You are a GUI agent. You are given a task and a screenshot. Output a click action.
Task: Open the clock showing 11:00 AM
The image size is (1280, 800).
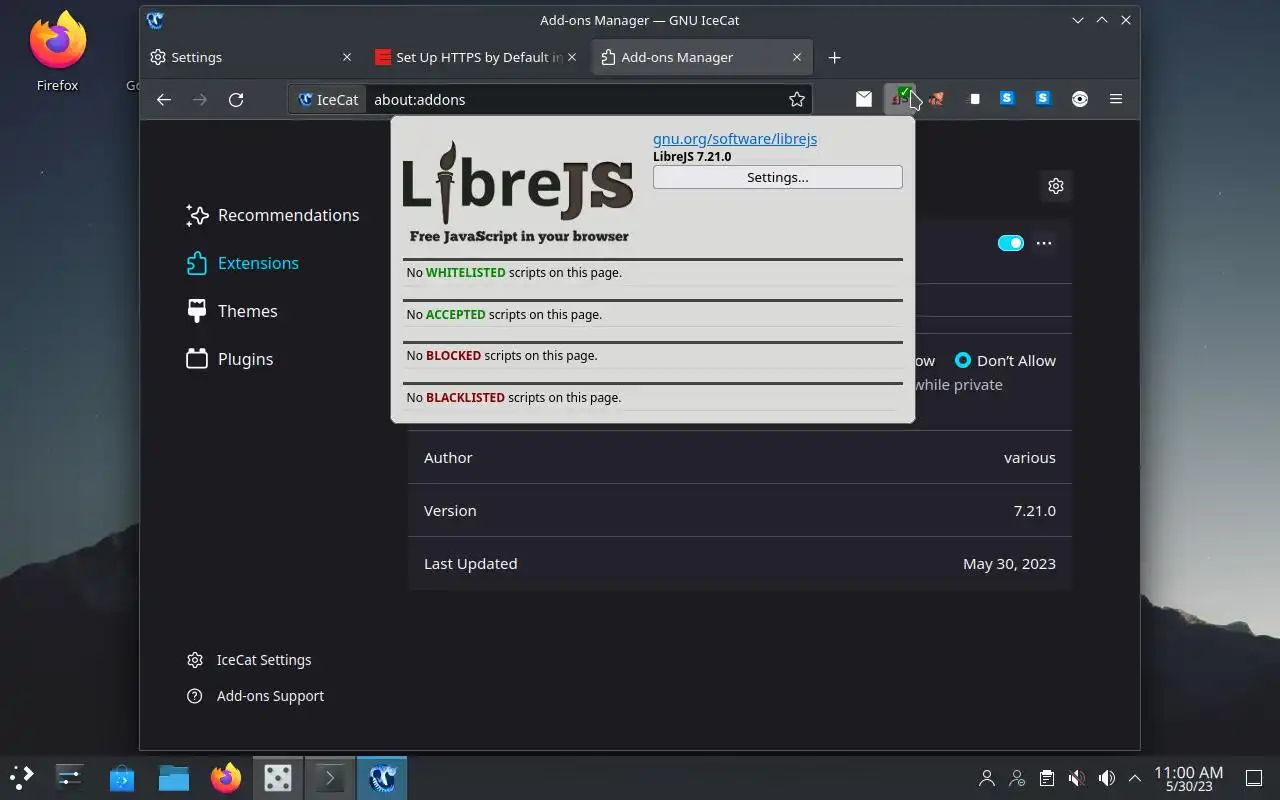[x=1188, y=778]
